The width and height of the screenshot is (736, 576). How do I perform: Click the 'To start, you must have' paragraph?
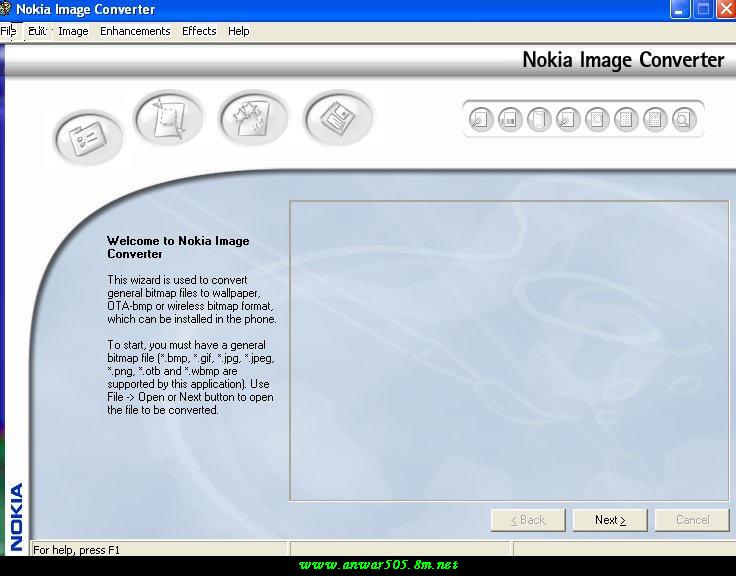[191, 377]
